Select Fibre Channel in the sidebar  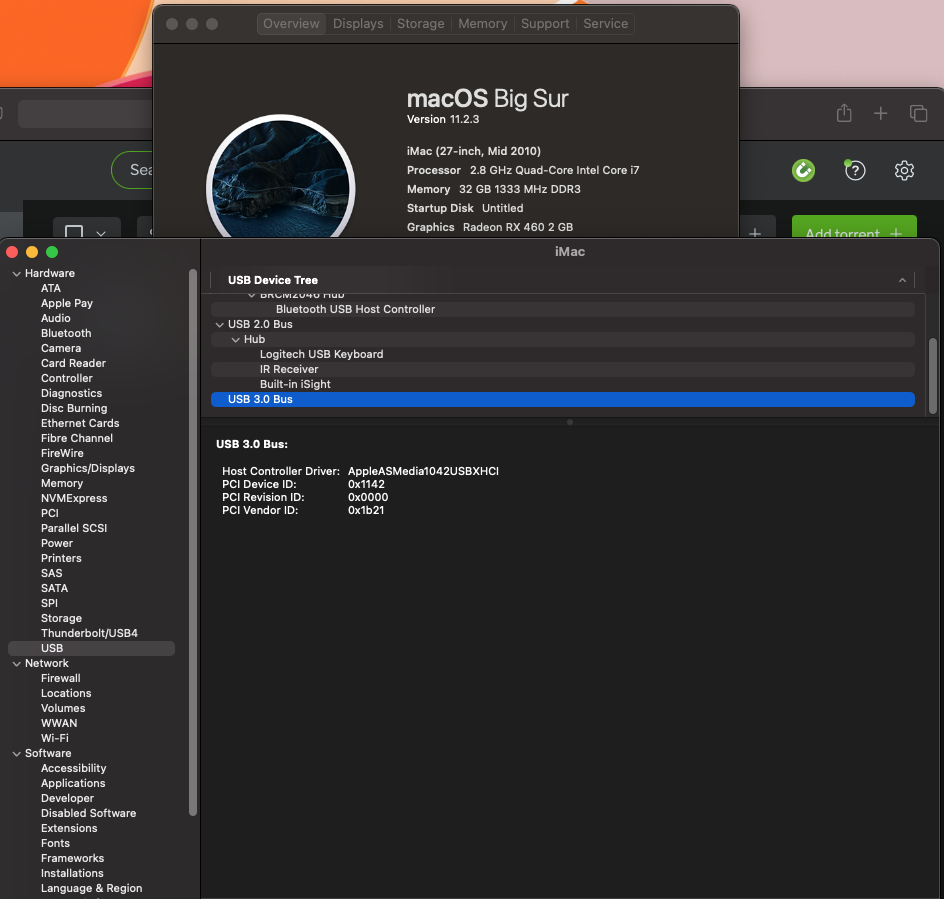[77, 438]
